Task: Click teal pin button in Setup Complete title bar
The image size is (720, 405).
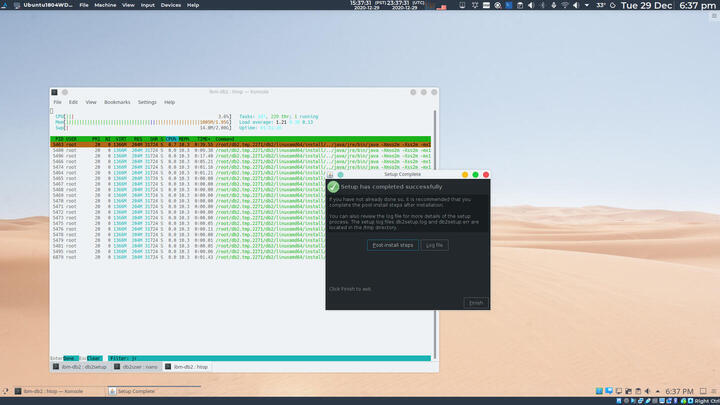Action: click(x=340, y=175)
